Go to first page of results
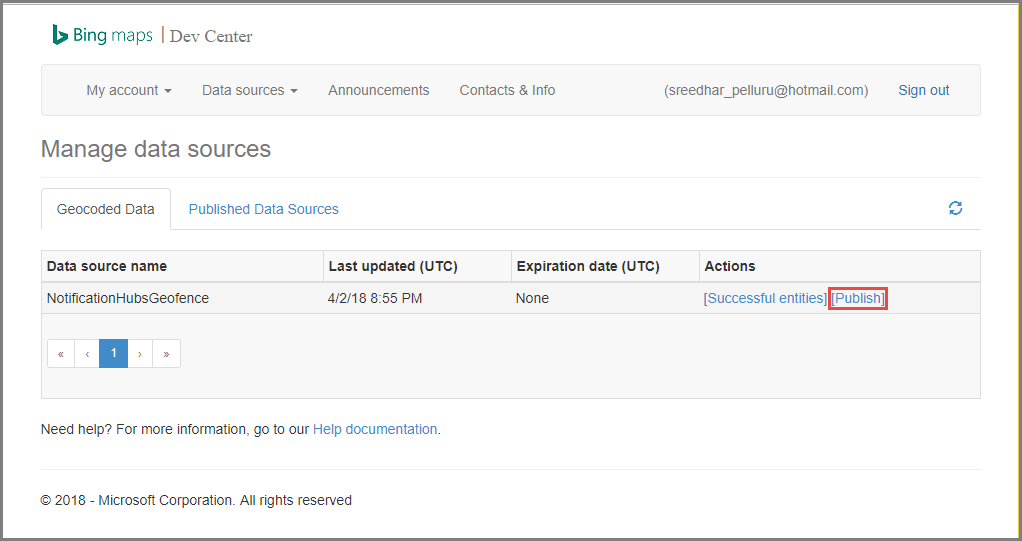Screen dimensions: 1022x541 click(61, 354)
